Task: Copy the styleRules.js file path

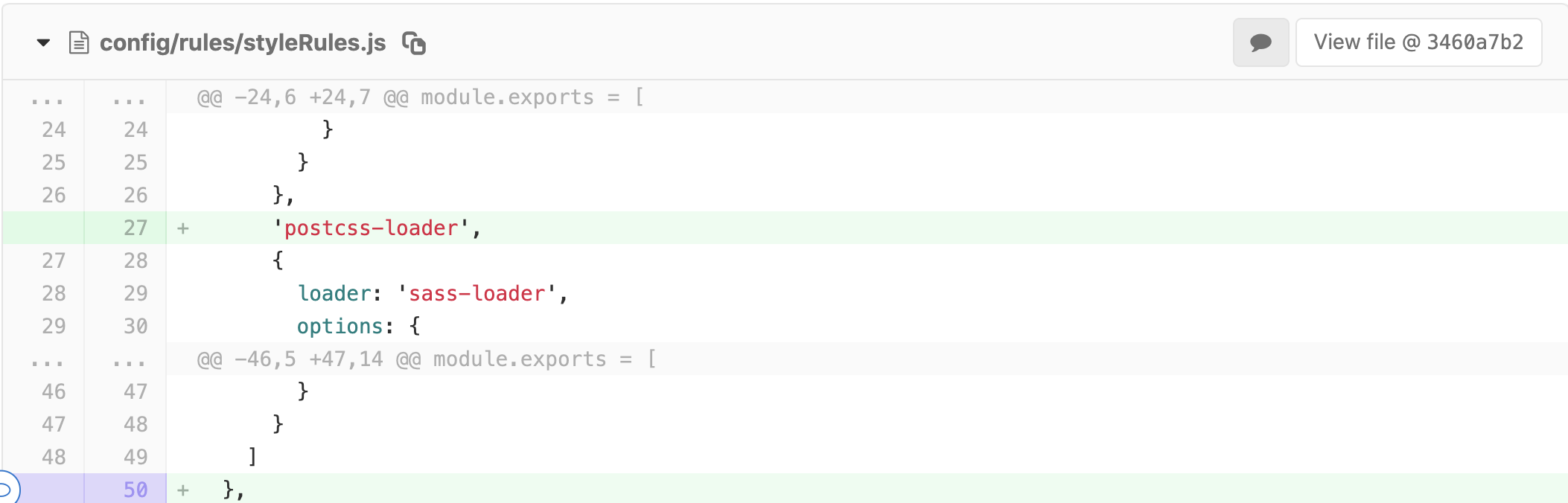Action: point(414,43)
